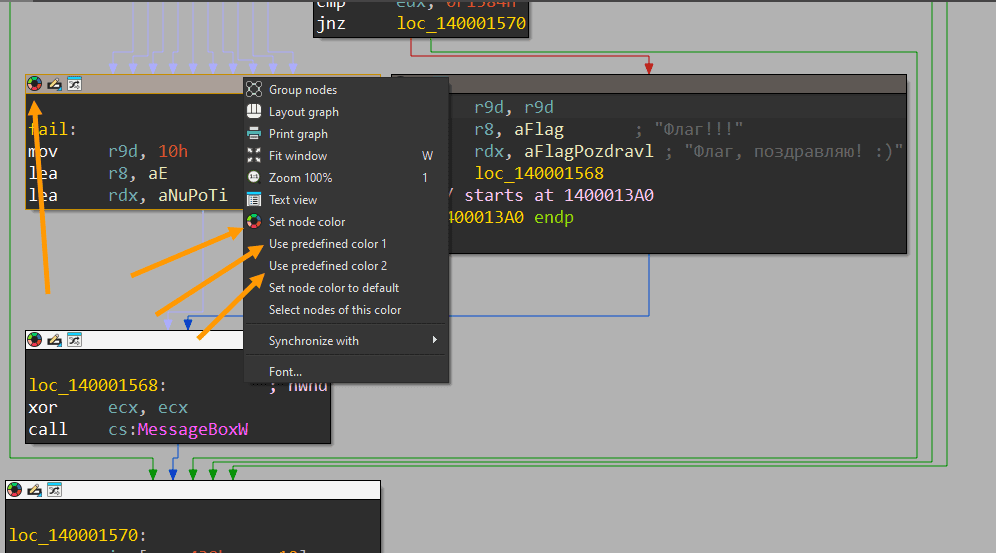Image resolution: width=996 pixels, height=553 pixels.
Task: Open the Font... dialog entry
Action: [x=285, y=372]
